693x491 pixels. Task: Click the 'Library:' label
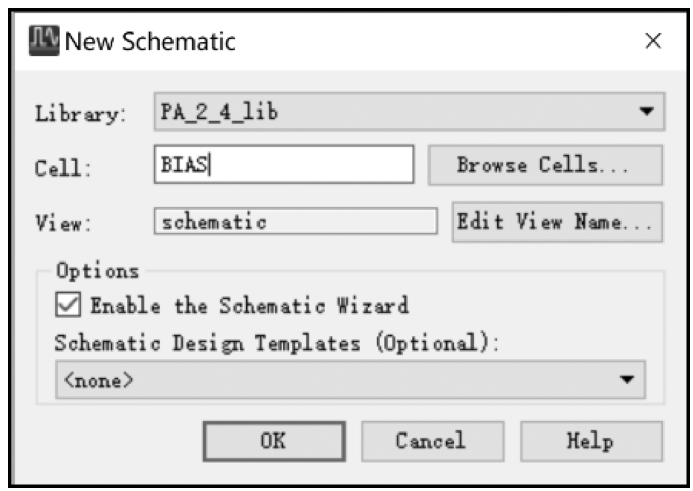click(80, 114)
